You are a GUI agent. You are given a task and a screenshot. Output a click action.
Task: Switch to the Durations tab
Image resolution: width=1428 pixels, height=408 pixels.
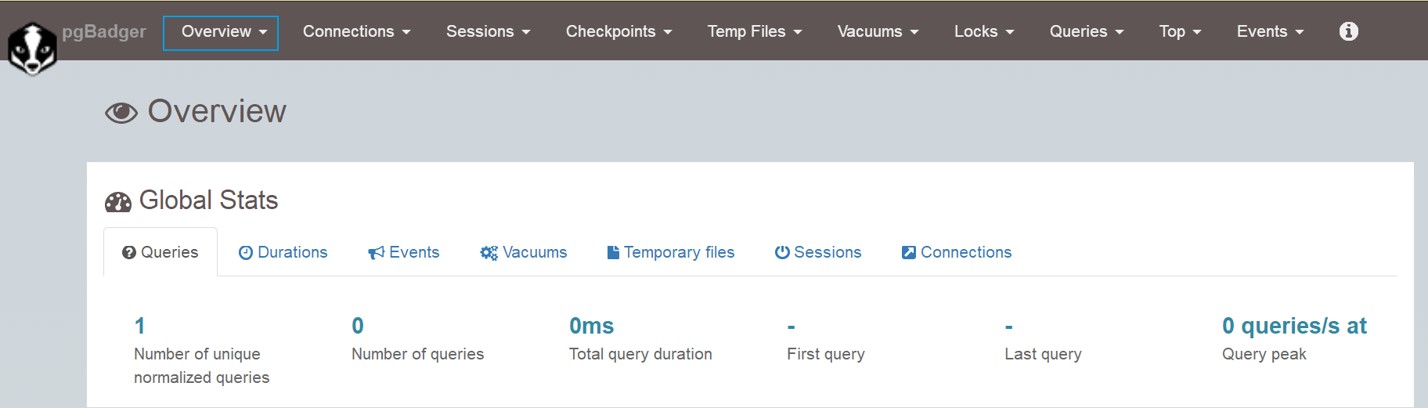pyautogui.click(x=283, y=252)
